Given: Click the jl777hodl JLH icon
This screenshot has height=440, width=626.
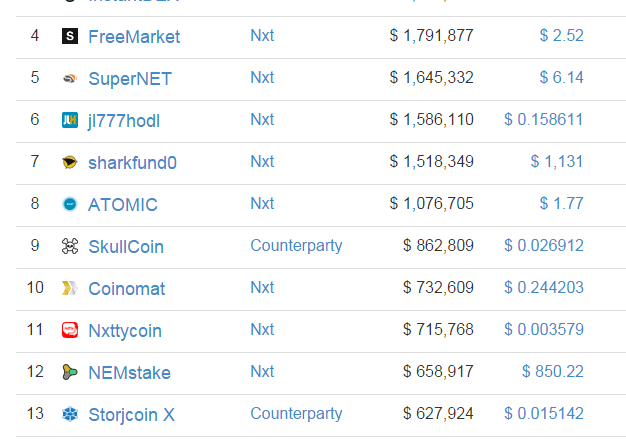Looking at the screenshot, I should [70, 120].
